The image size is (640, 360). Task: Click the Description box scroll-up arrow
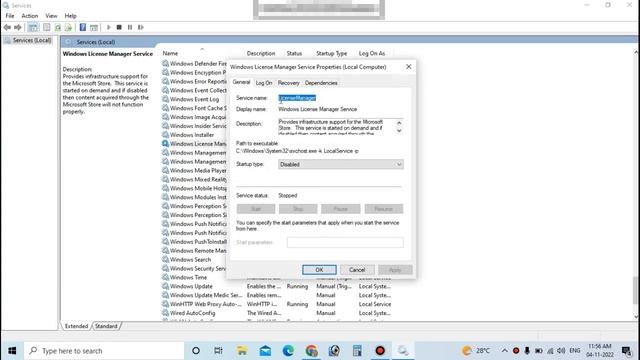coord(399,123)
